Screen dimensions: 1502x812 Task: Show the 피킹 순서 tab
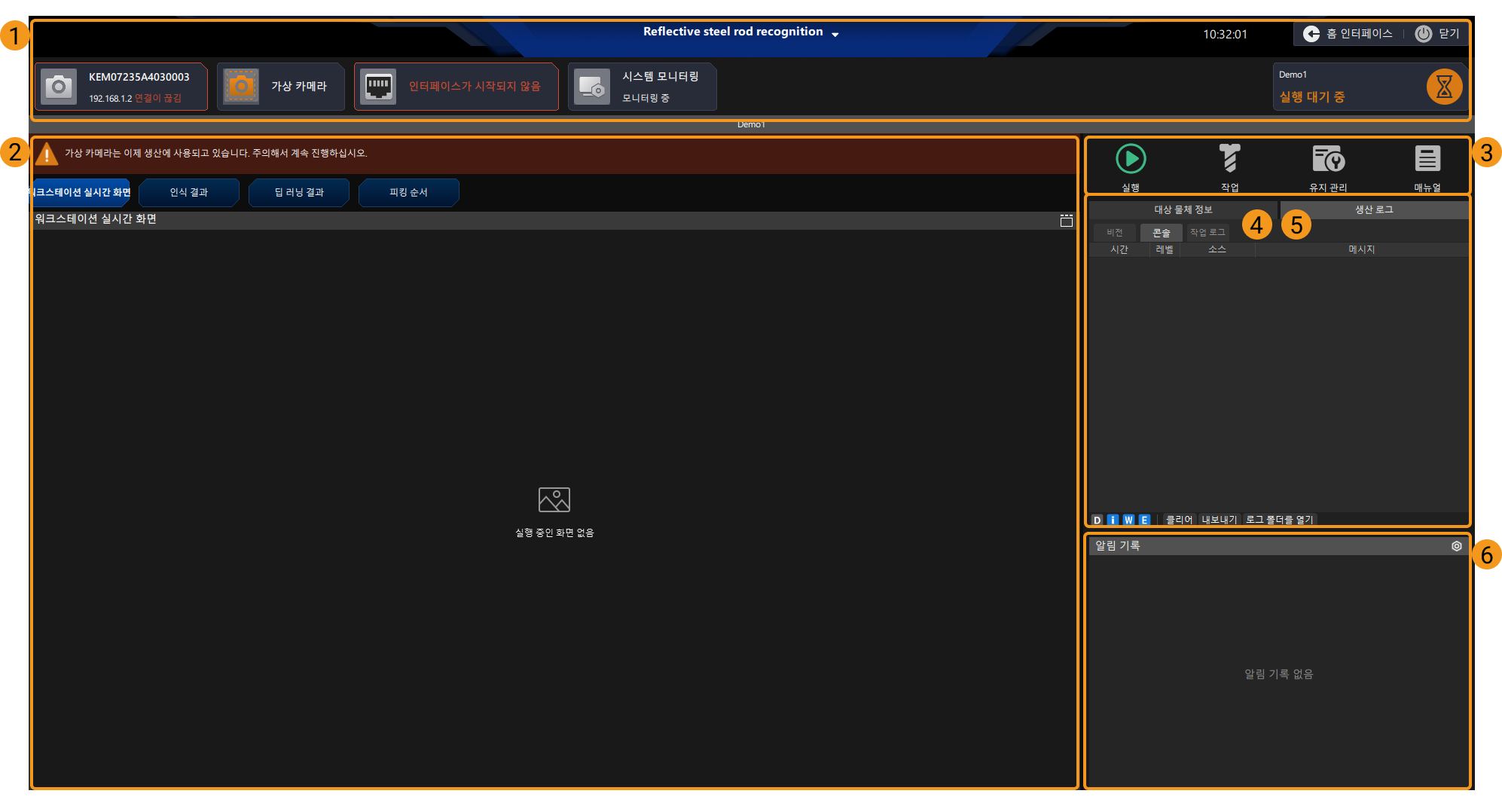(x=409, y=193)
